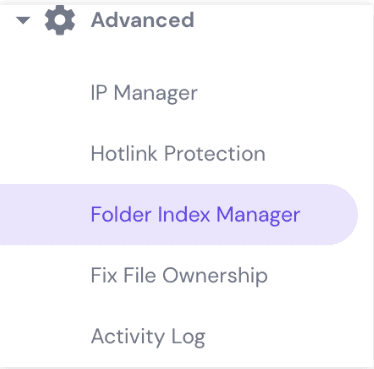View Activity Log under Advanced
Viewport: 374px width, 369px height.
(x=148, y=337)
